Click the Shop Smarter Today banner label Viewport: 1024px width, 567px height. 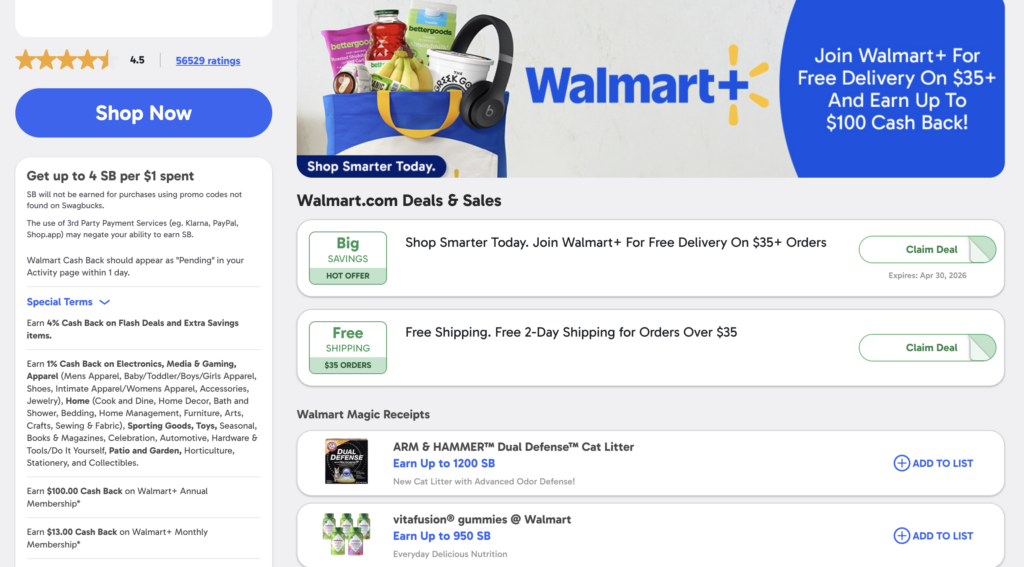point(371,167)
